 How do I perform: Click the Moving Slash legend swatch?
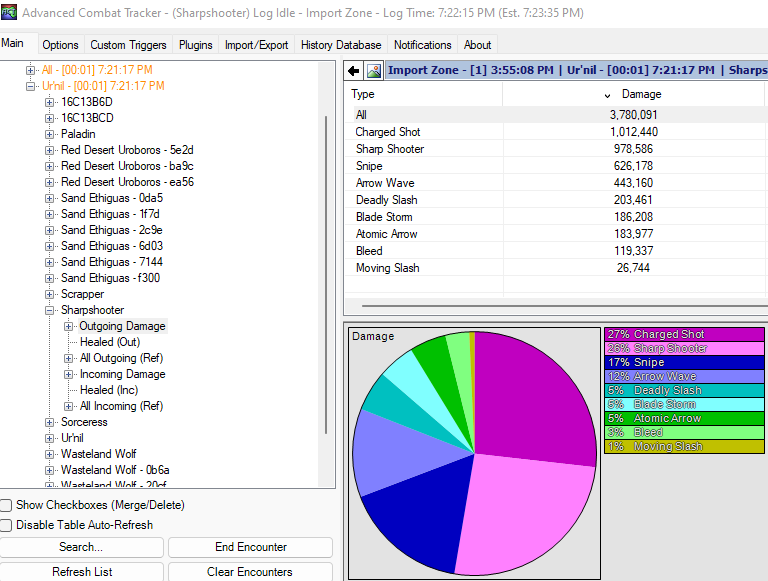(684, 446)
